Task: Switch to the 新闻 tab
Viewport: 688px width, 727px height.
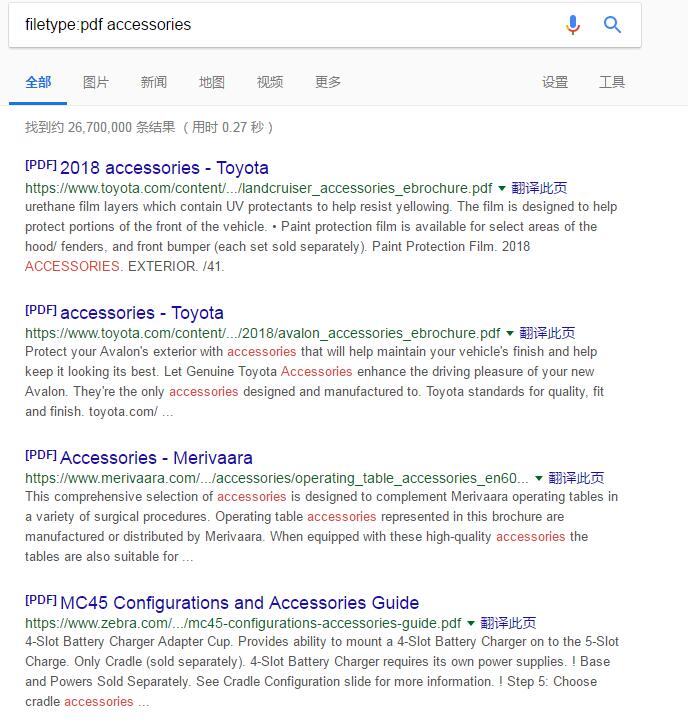Action: point(154,83)
